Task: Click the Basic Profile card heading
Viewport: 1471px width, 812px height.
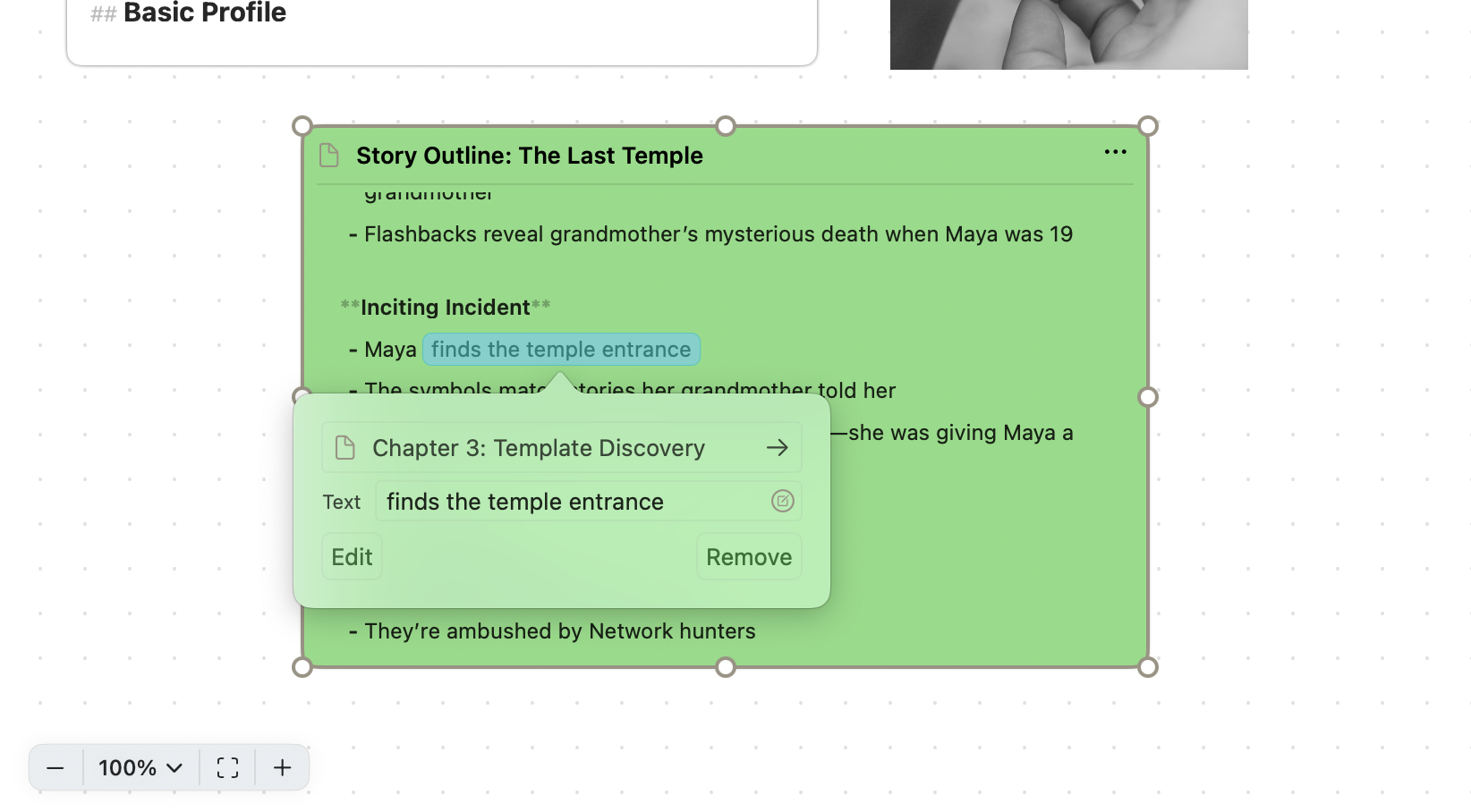Action: click(204, 13)
